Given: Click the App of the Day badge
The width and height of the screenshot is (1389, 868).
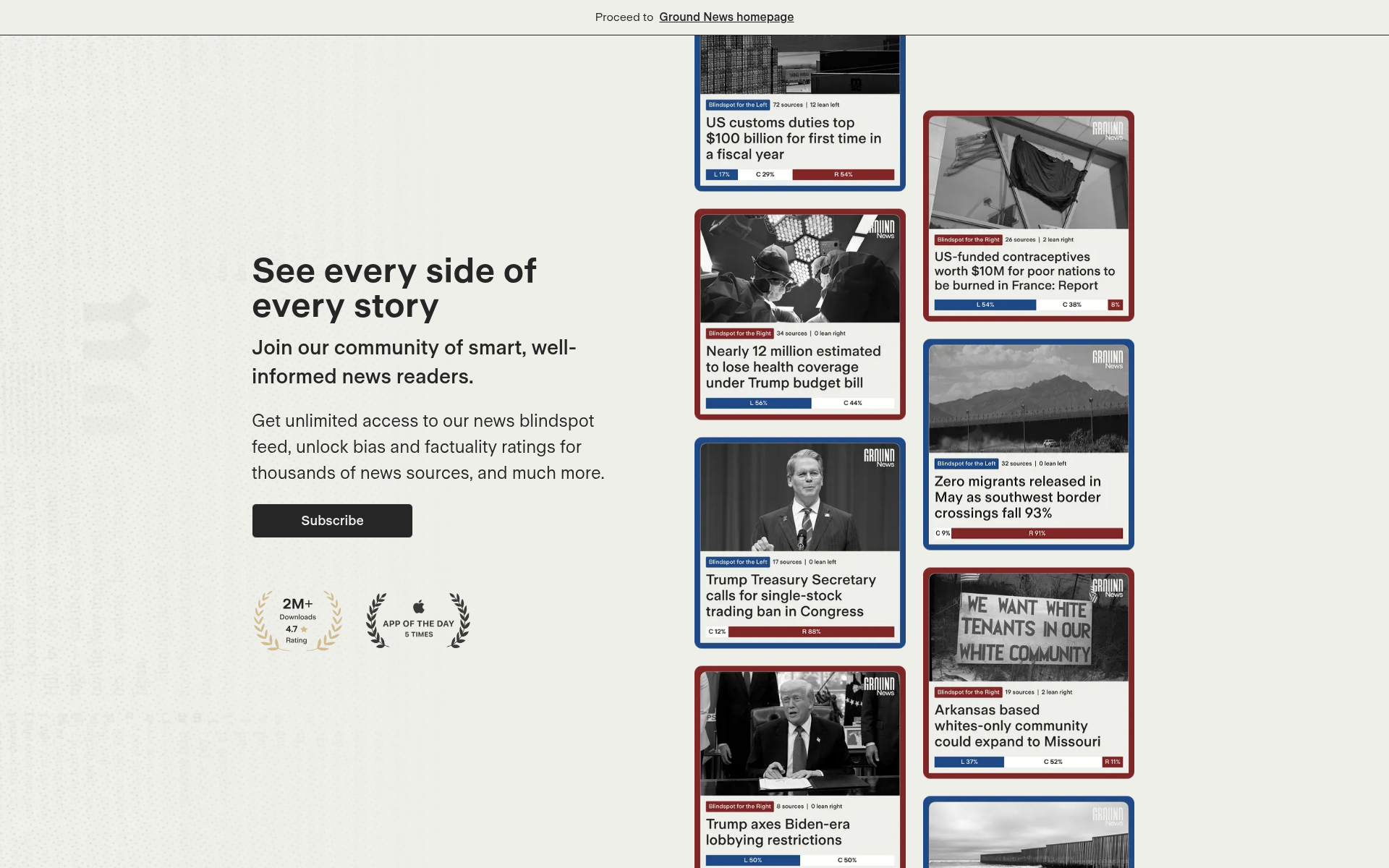Looking at the screenshot, I should click(418, 621).
